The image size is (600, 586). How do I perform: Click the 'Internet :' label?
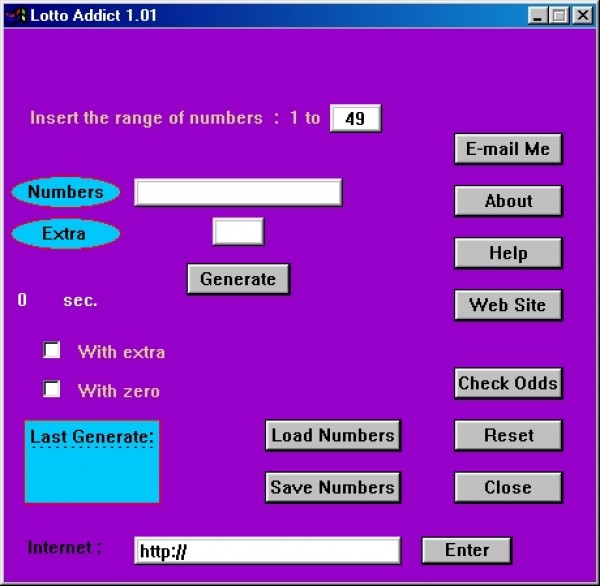(65, 548)
